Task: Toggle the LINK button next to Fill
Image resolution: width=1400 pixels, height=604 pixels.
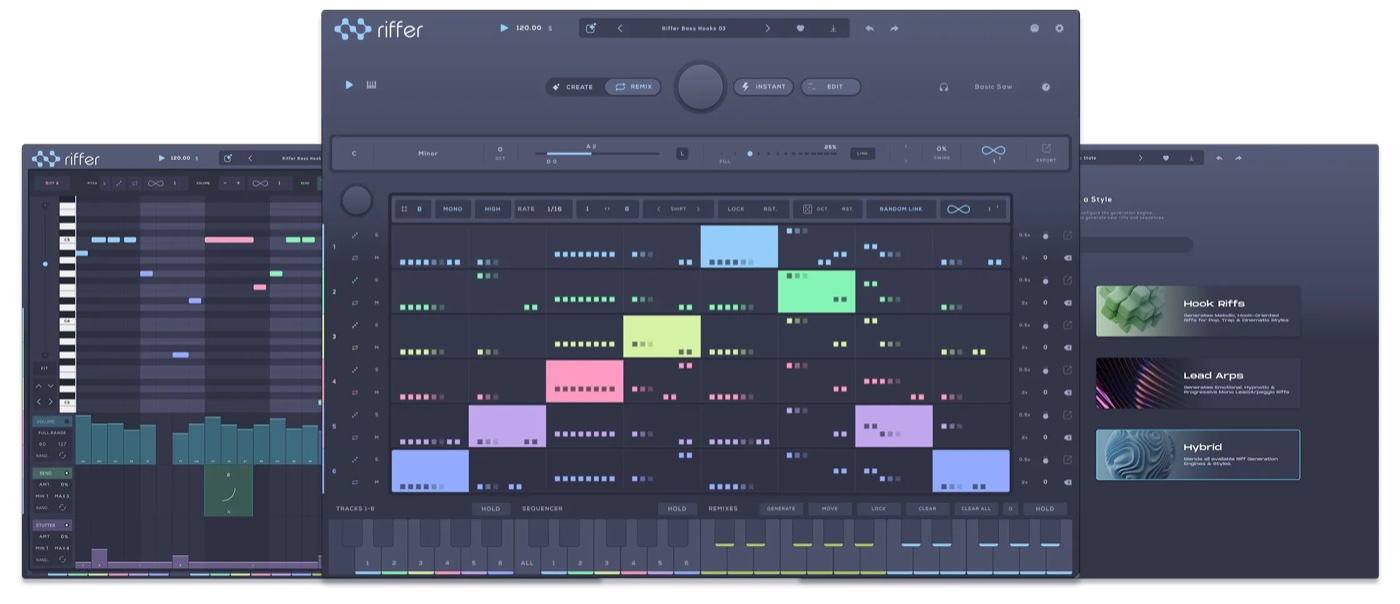Action: click(x=862, y=153)
